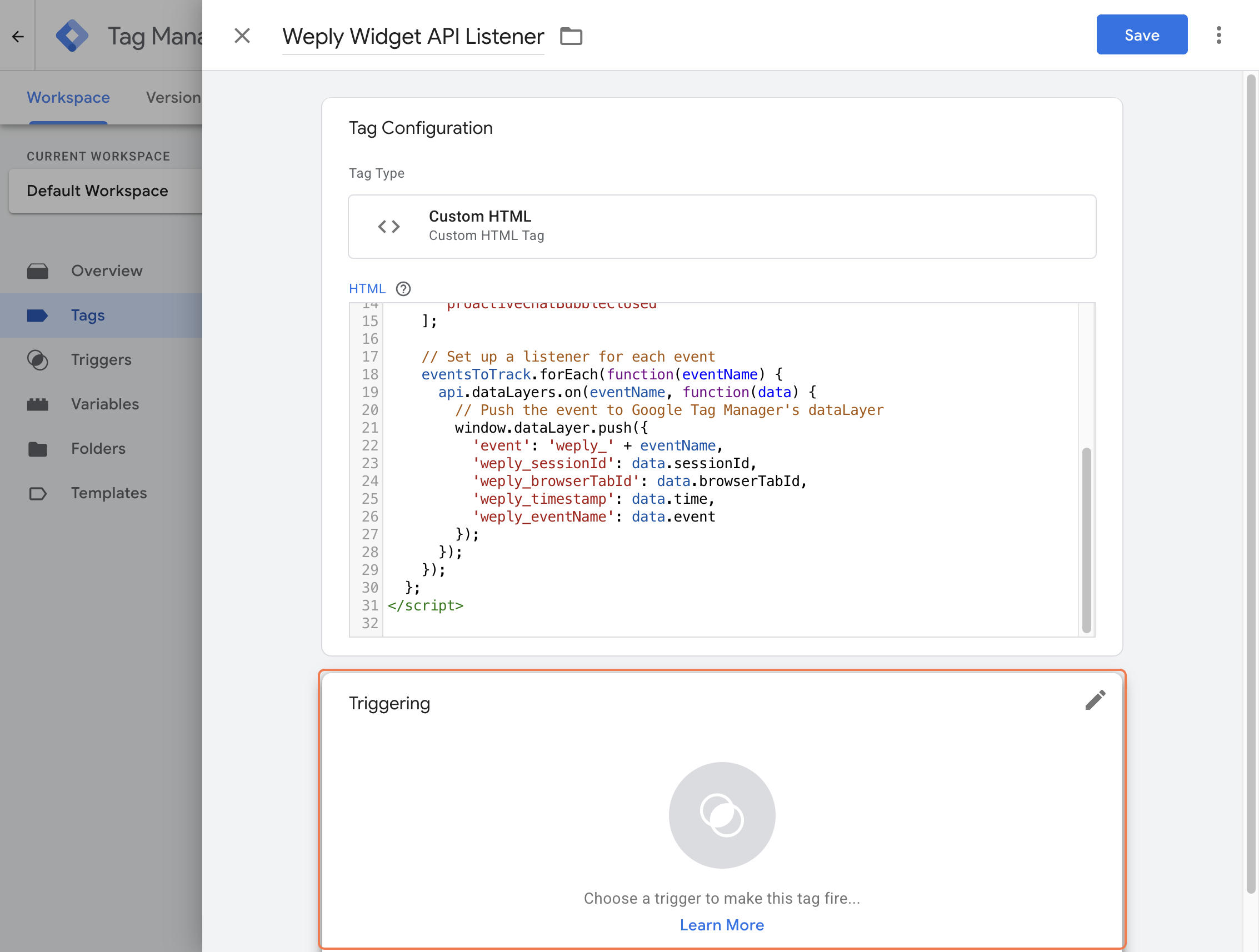
Task: Save the tag
Action: click(1141, 36)
